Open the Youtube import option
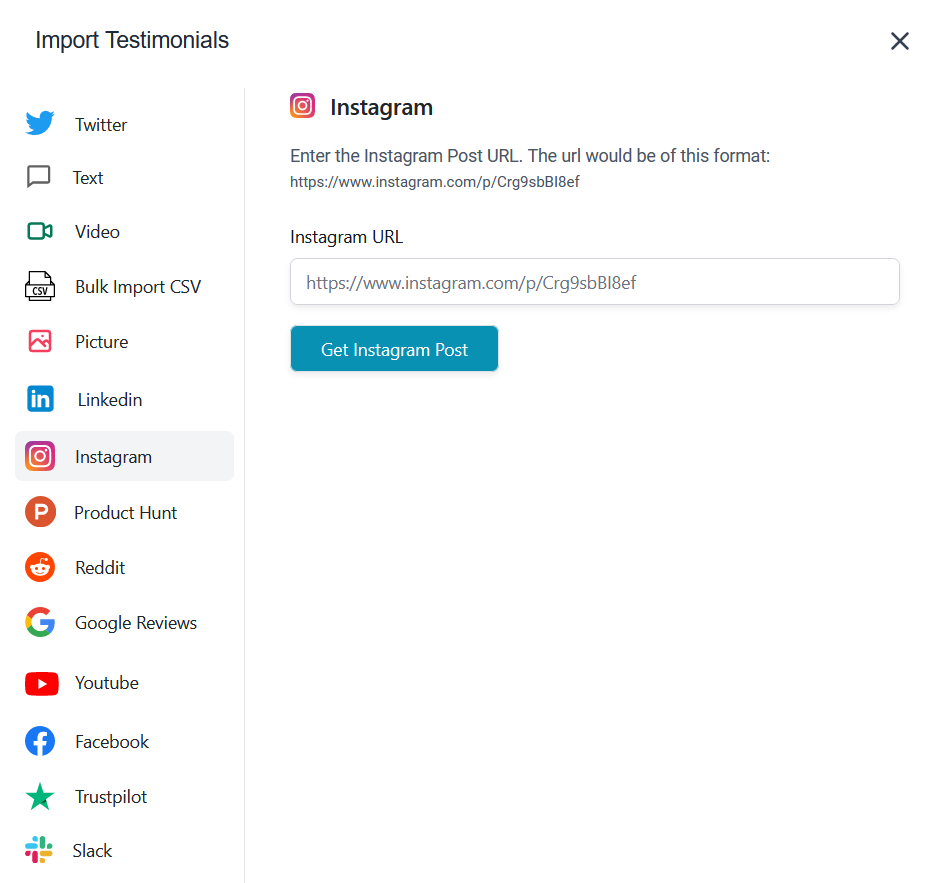Viewport: 949px width, 883px height. 107,683
